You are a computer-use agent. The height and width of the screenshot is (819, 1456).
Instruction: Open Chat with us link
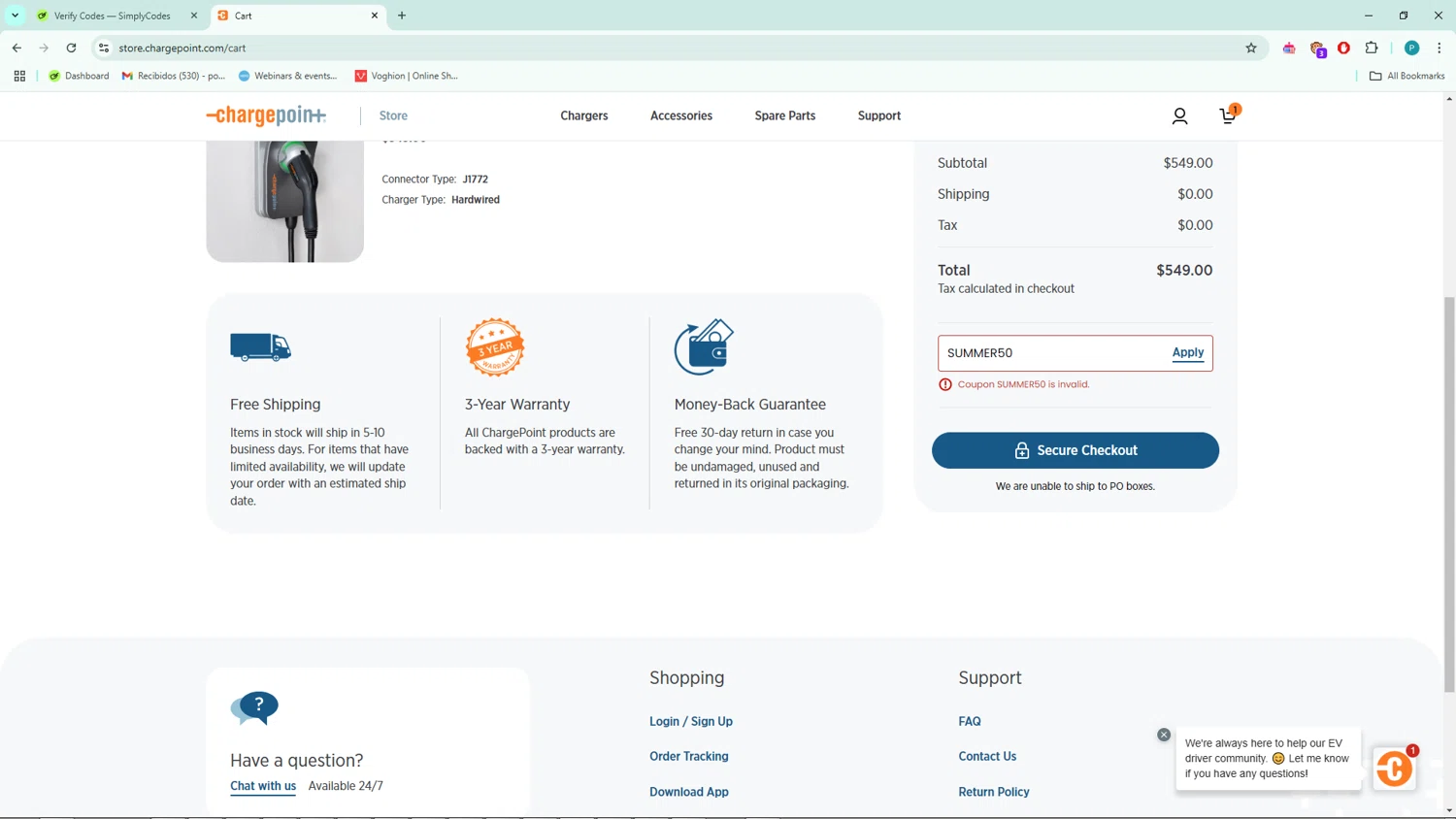tap(263, 786)
